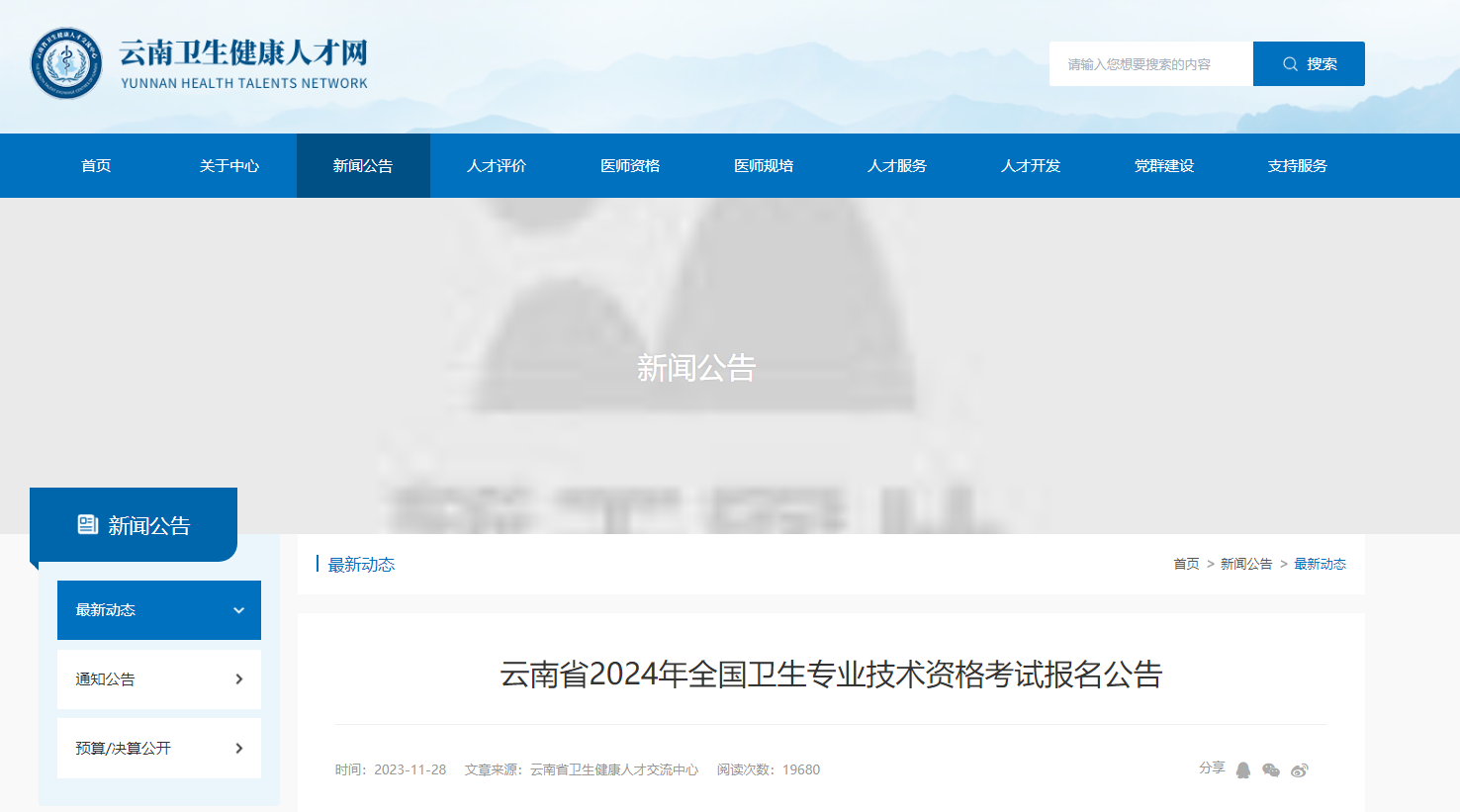Expand the 预算/决算公开 sidebar arrow
The height and width of the screenshot is (812, 1460).
[x=238, y=749]
